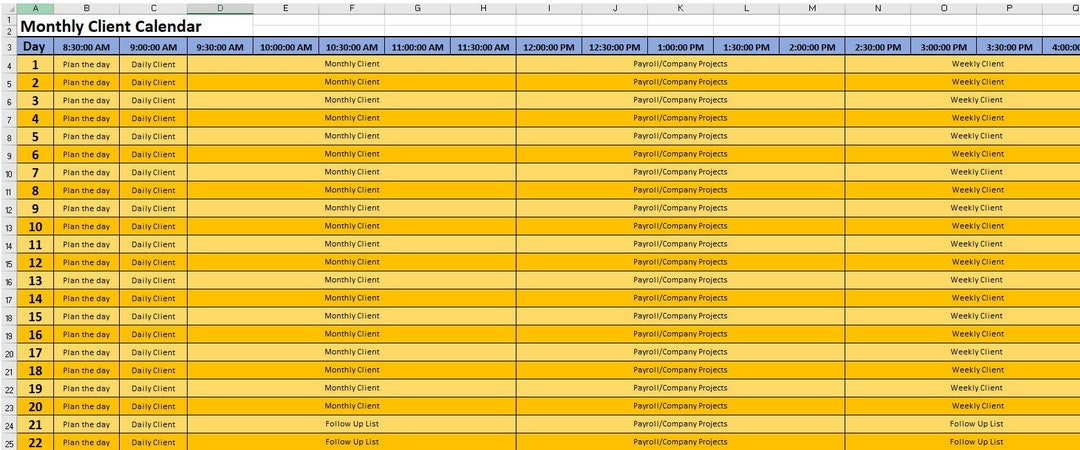Select the Monthly Client Calendar title cell
1080x450 pixels.
(x=136, y=26)
